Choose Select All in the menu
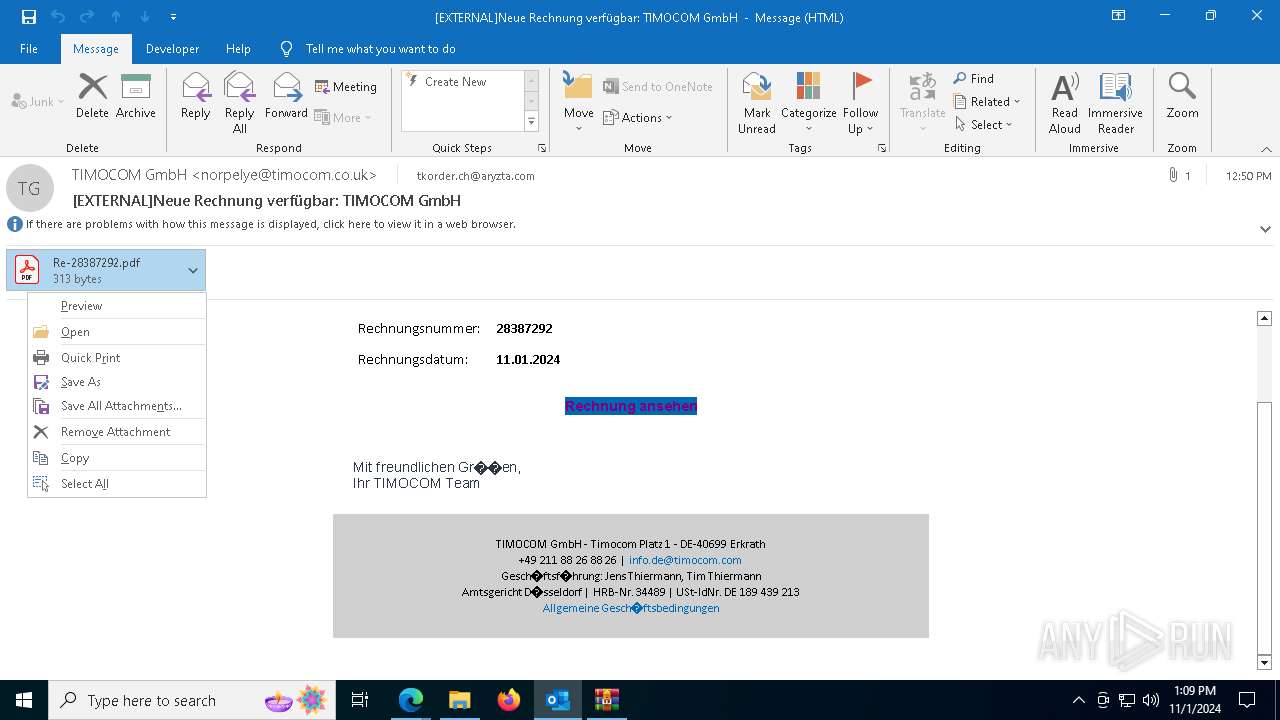The width and height of the screenshot is (1280, 720). [x=117, y=484]
